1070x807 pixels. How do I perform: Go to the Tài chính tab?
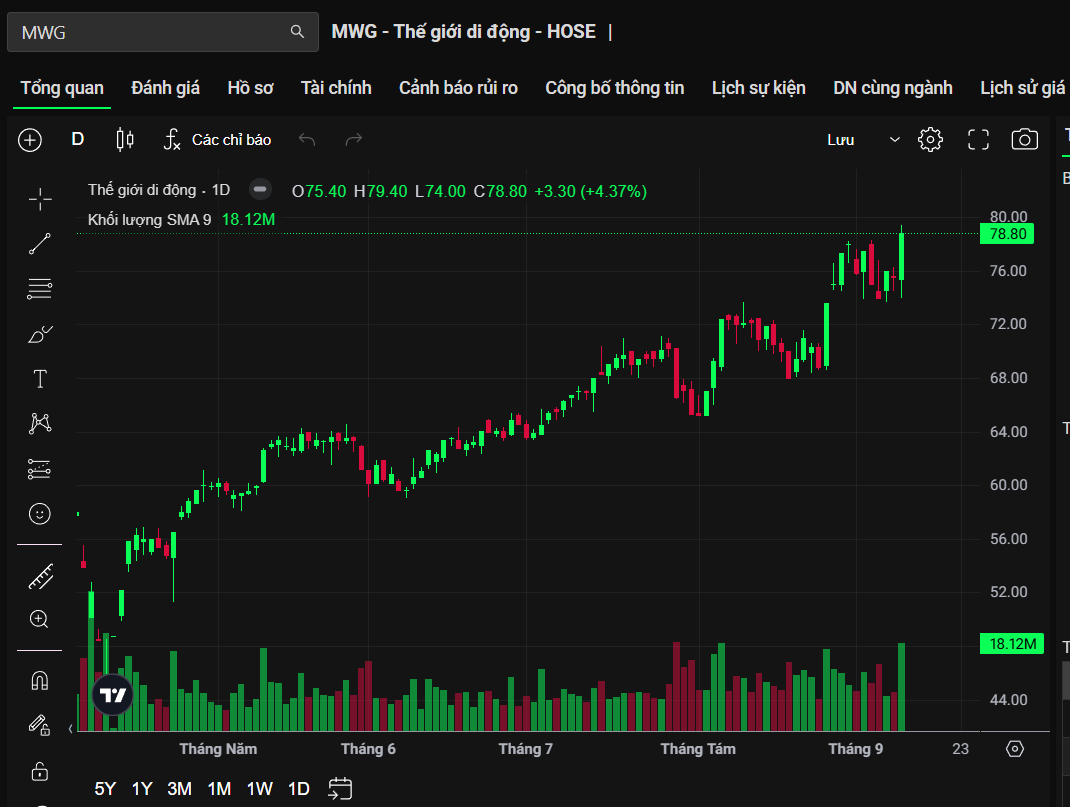click(x=336, y=88)
